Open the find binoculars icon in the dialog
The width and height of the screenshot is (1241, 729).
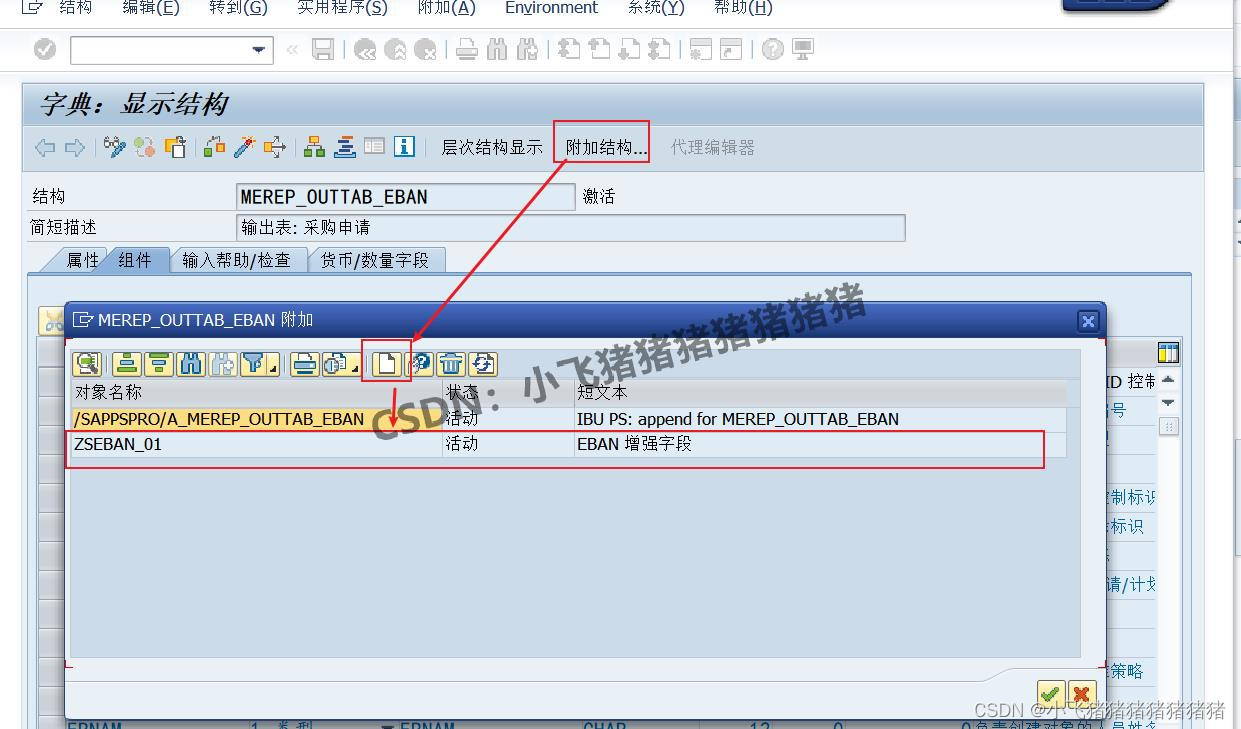[190, 364]
